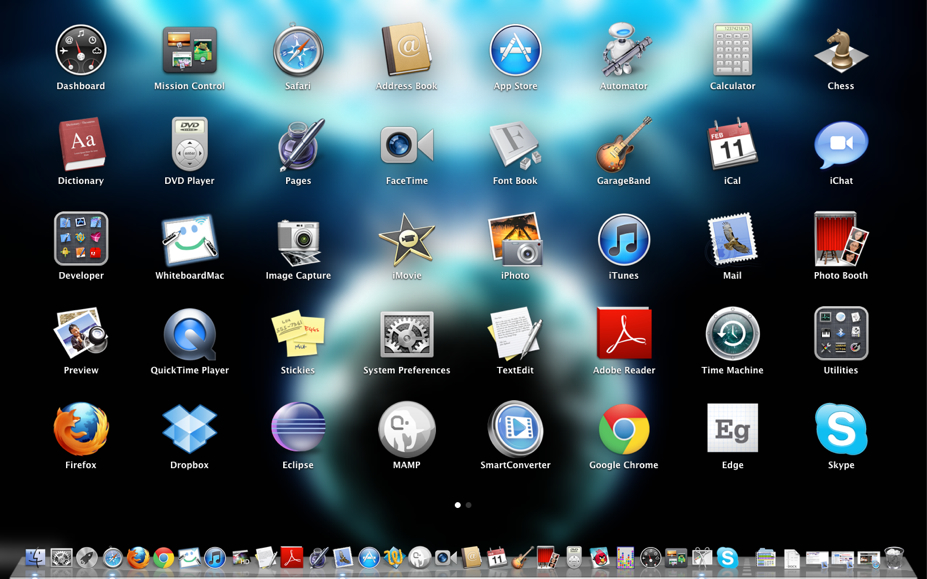Expand the Utilities folder group
The image size is (927, 579).
coord(841,334)
